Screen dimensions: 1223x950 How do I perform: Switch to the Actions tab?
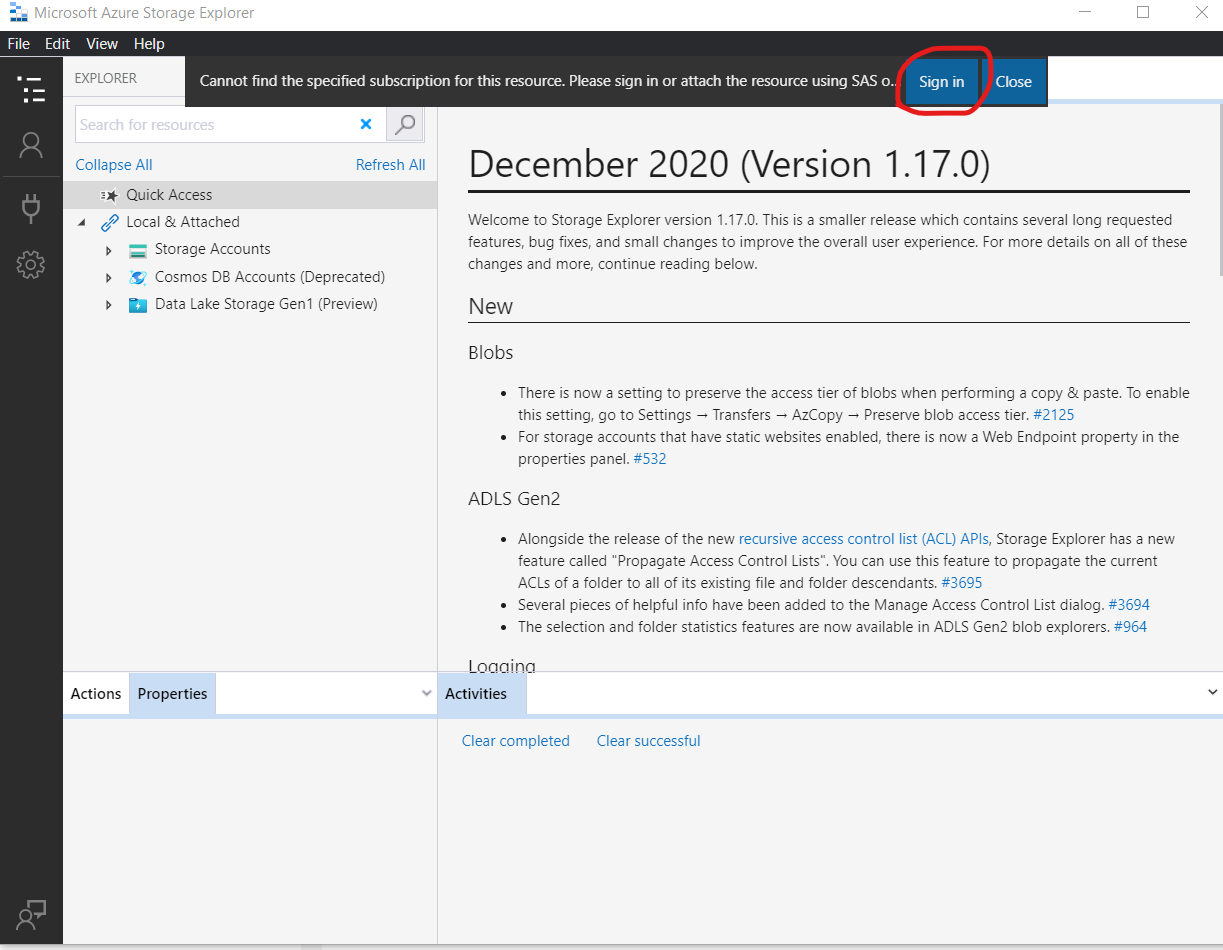click(x=96, y=694)
